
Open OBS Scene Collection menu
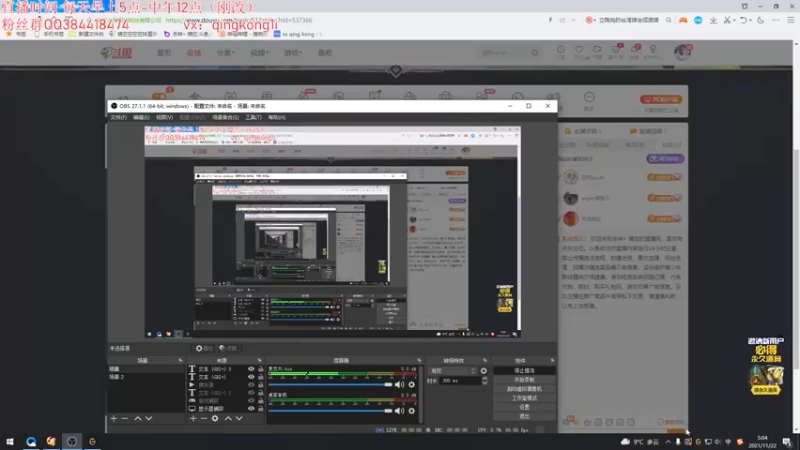click(x=225, y=117)
